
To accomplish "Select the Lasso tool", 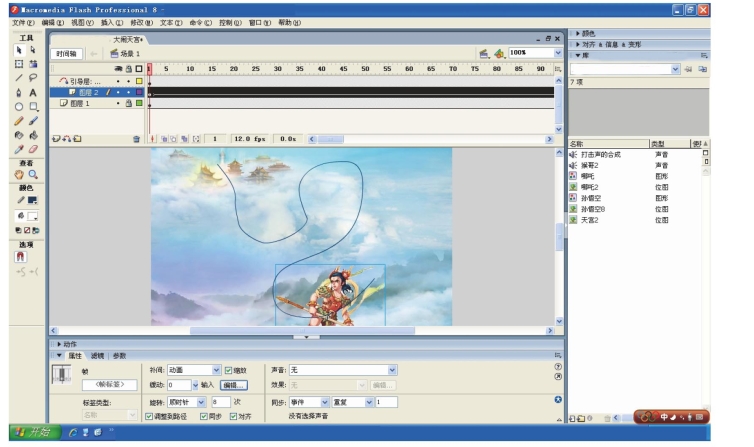I will pyautogui.click(x=33, y=78).
